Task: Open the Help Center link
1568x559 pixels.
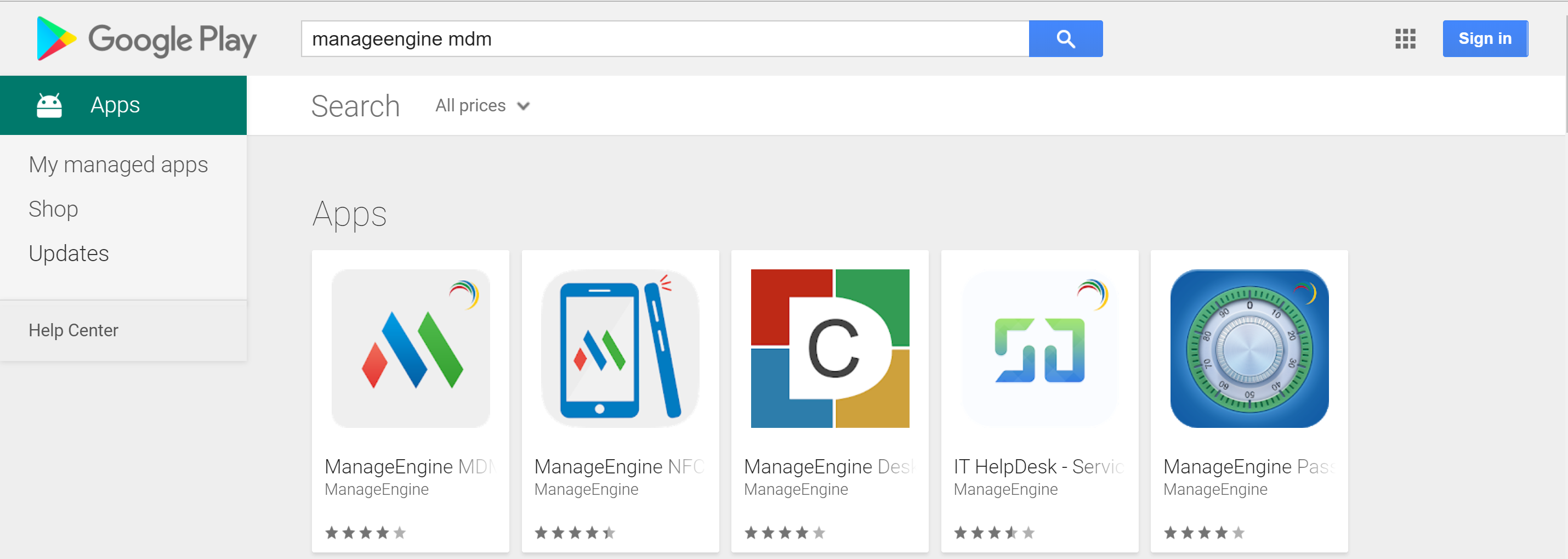Action: 73,330
